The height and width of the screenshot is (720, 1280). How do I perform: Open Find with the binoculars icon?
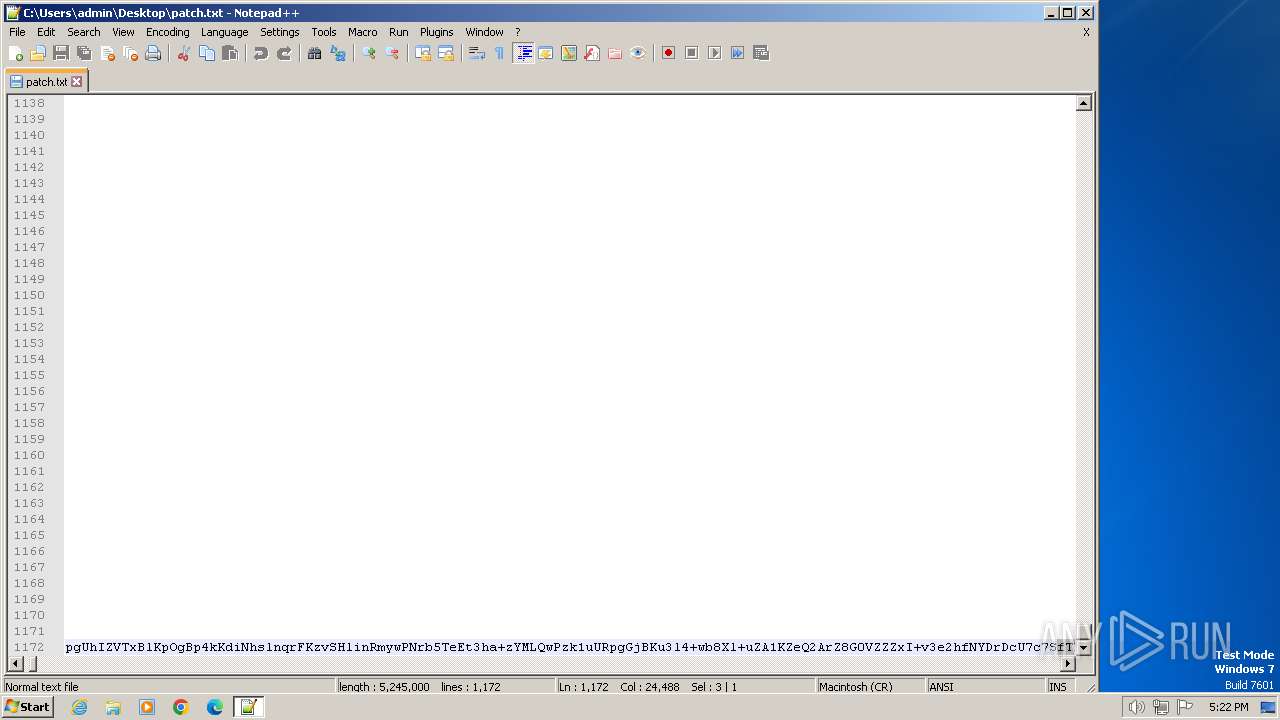click(315, 53)
